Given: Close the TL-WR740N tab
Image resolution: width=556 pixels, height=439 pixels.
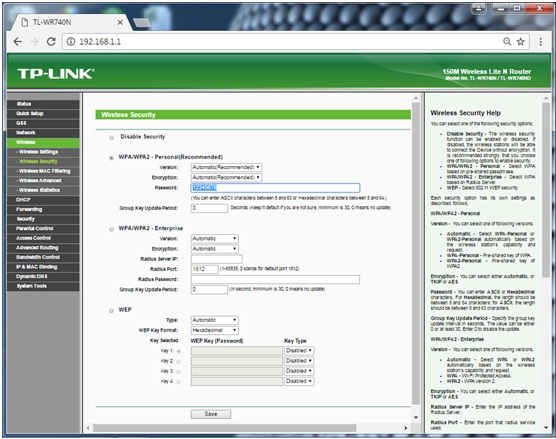Looking at the screenshot, I should [120, 22].
